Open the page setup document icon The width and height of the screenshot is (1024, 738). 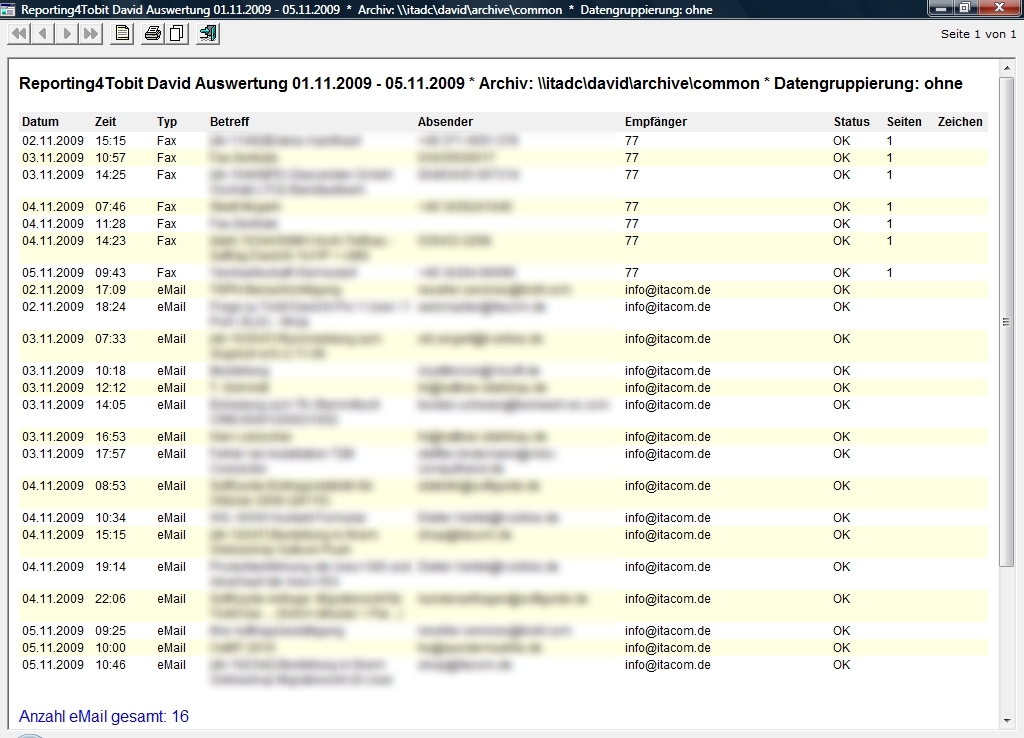(122, 33)
